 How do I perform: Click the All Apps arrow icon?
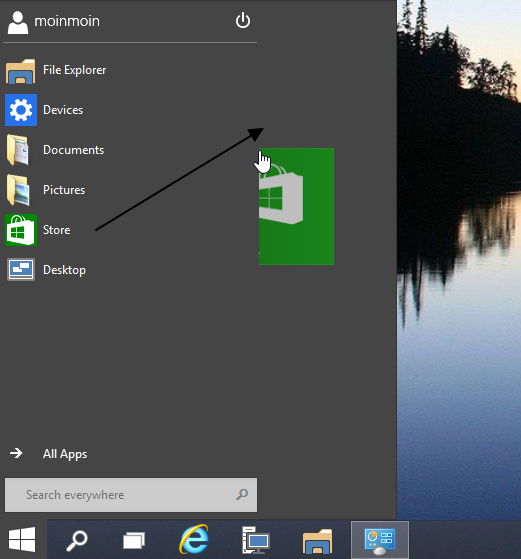click(16, 453)
